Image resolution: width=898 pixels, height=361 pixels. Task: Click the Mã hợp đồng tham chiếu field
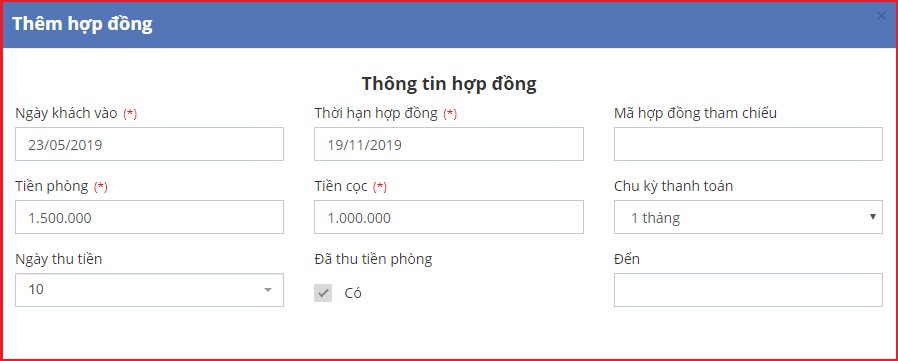(x=748, y=144)
